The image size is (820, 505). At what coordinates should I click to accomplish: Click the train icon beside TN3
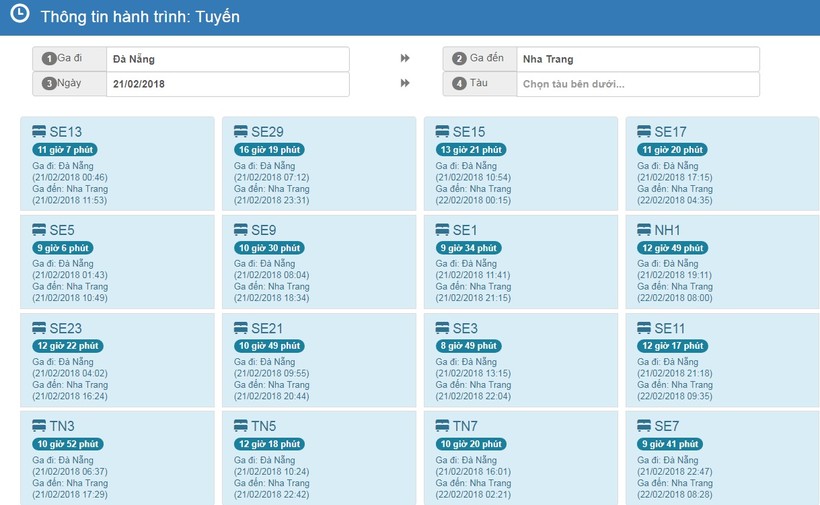click(x=39, y=426)
